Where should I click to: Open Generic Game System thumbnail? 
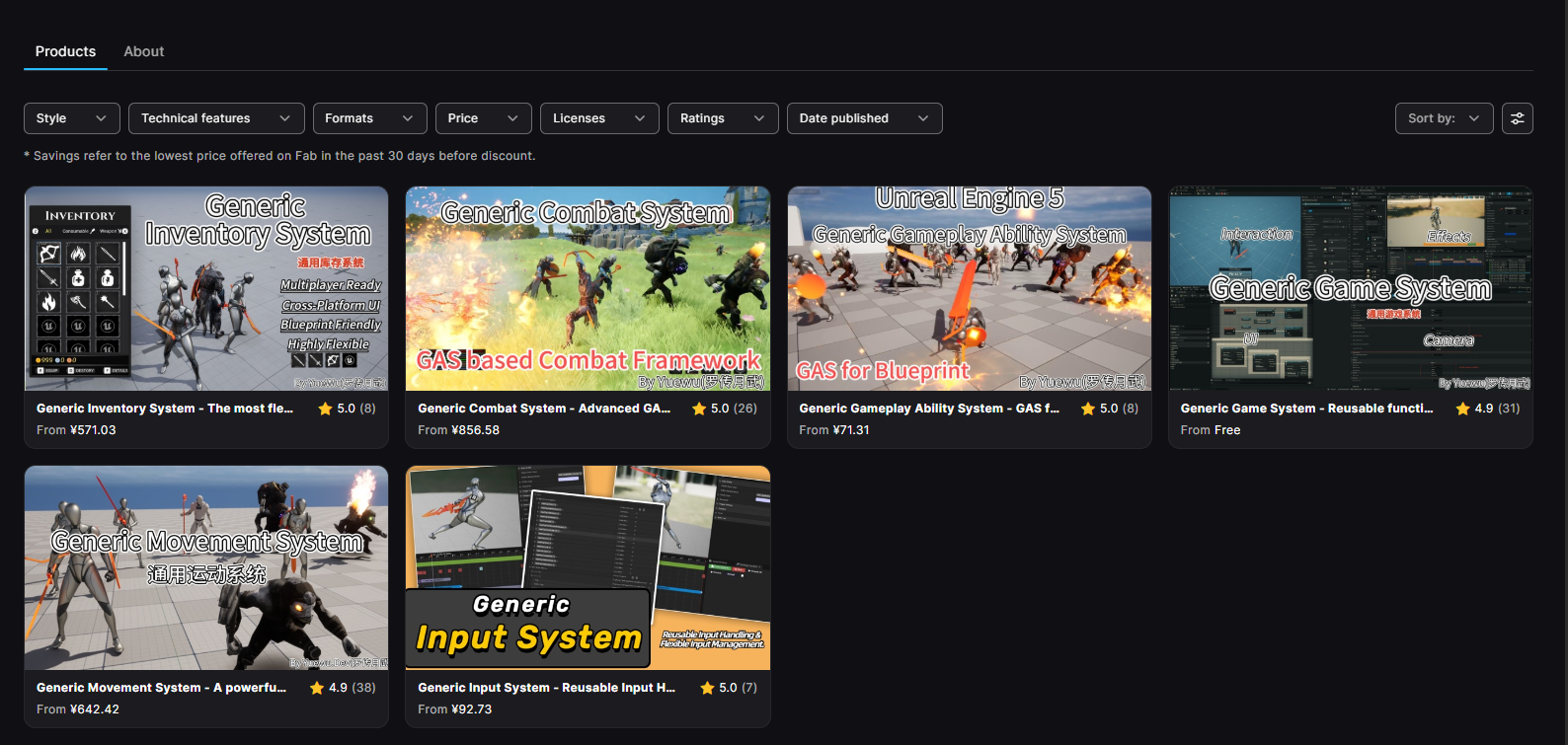point(1351,288)
